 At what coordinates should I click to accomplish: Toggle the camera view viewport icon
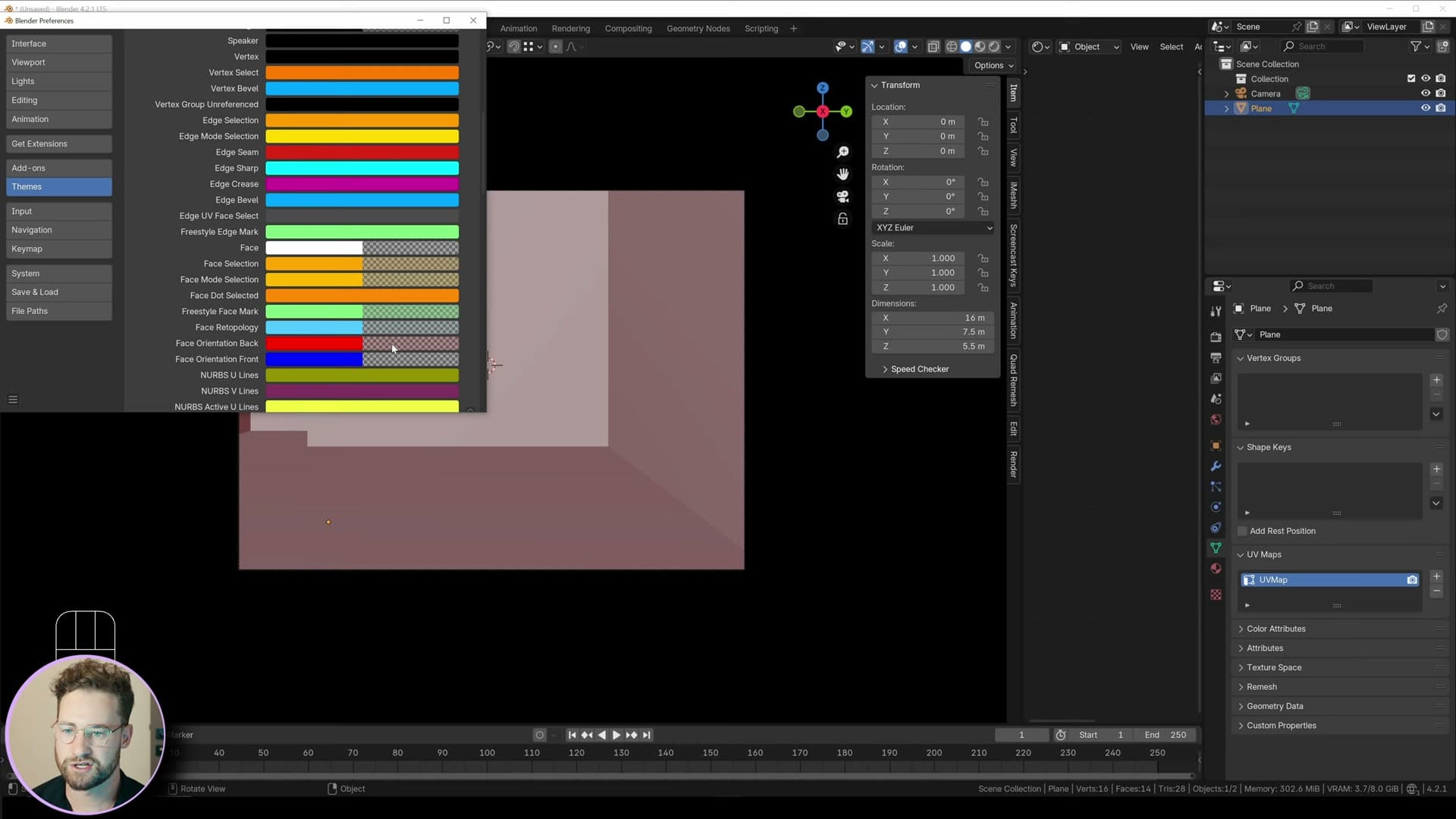(843, 196)
